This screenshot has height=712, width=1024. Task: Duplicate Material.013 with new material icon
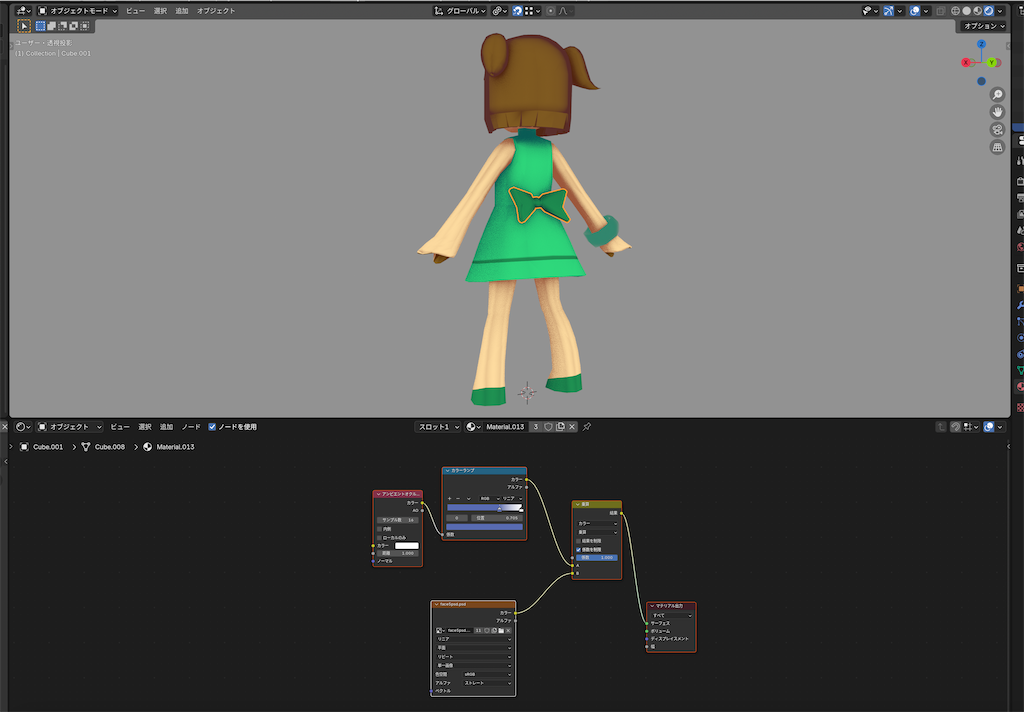(x=560, y=427)
